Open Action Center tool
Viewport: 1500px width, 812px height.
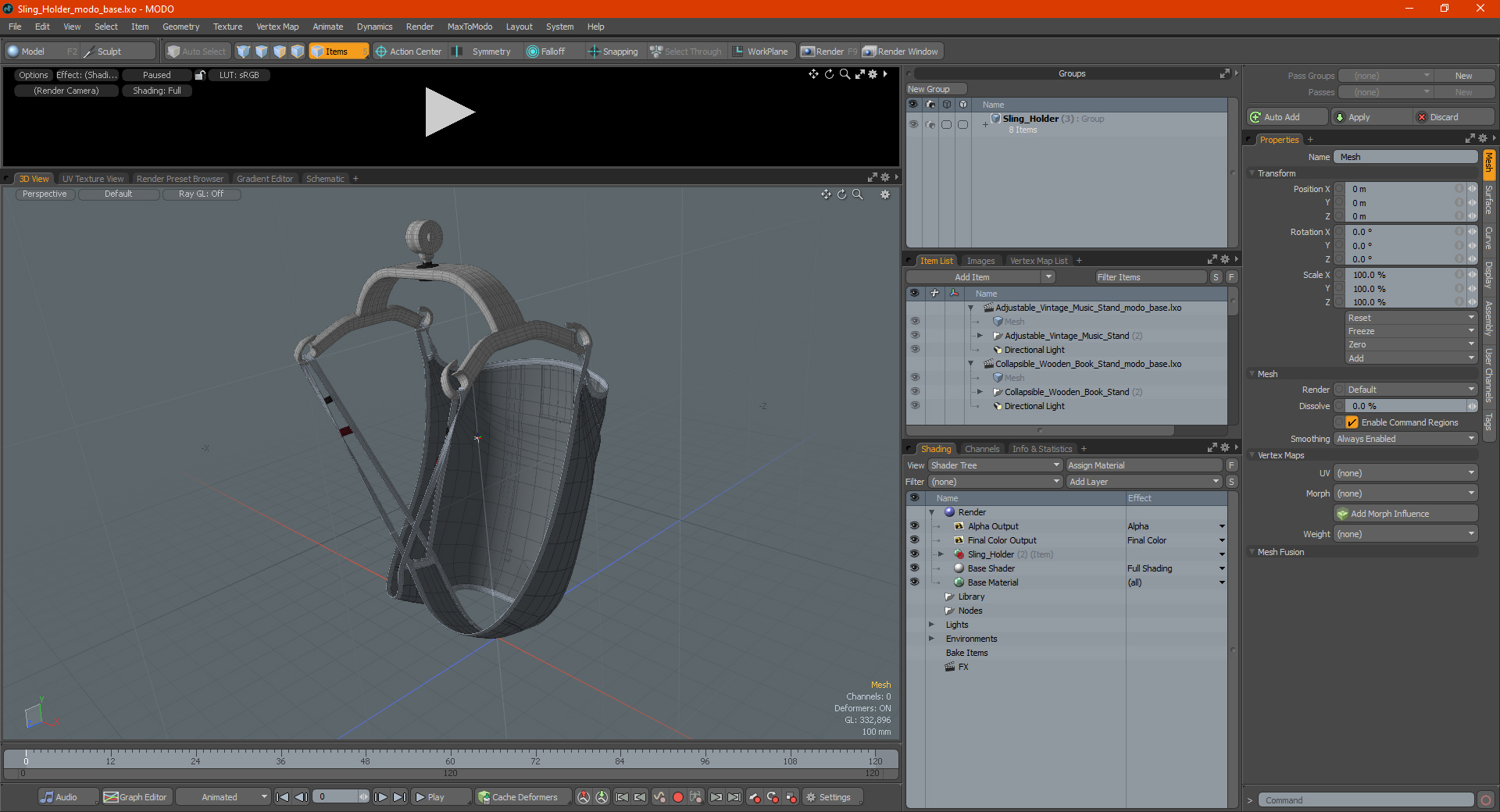(x=409, y=52)
